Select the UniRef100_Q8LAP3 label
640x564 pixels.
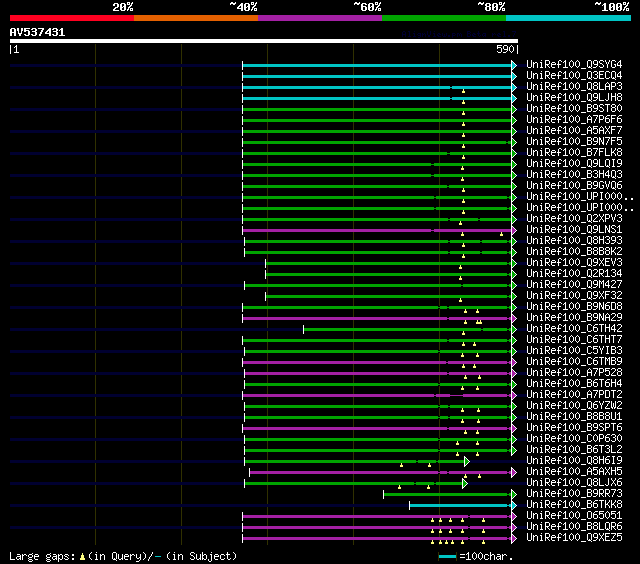(574, 87)
